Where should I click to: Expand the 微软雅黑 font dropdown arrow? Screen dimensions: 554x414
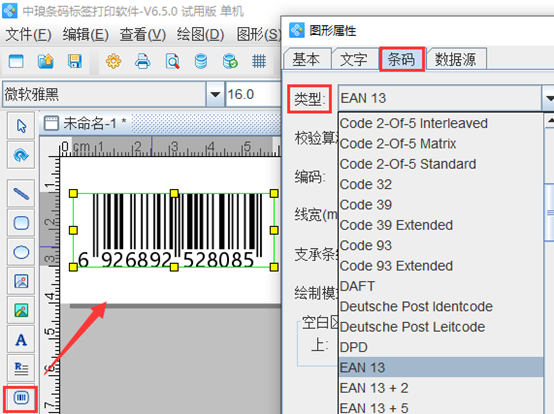click(x=215, y=94)
